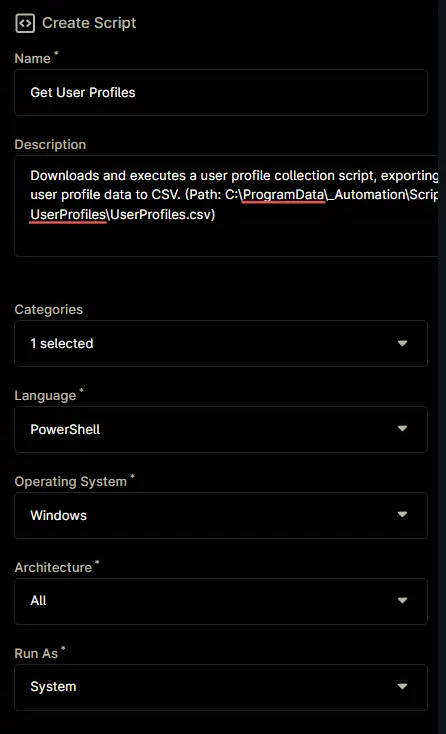
Task: Click the Architecture field caret arrow
Action: [x=402, y=601]
